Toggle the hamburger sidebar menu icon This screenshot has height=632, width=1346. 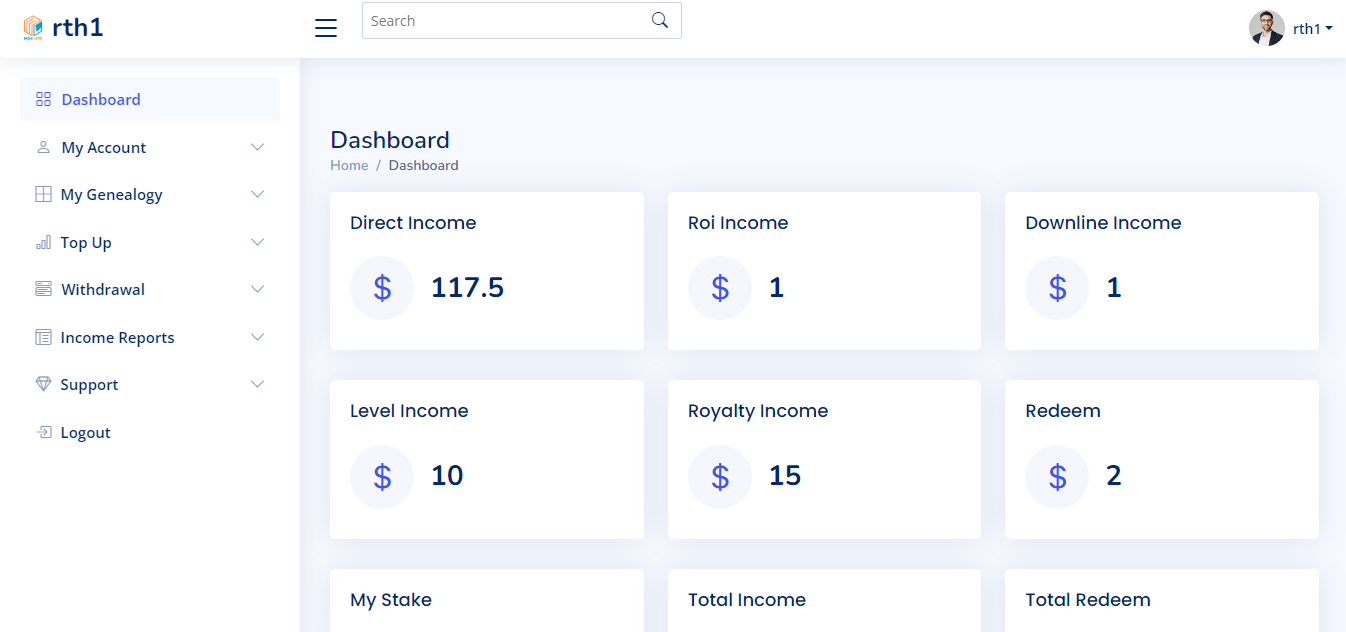point(326,28)
